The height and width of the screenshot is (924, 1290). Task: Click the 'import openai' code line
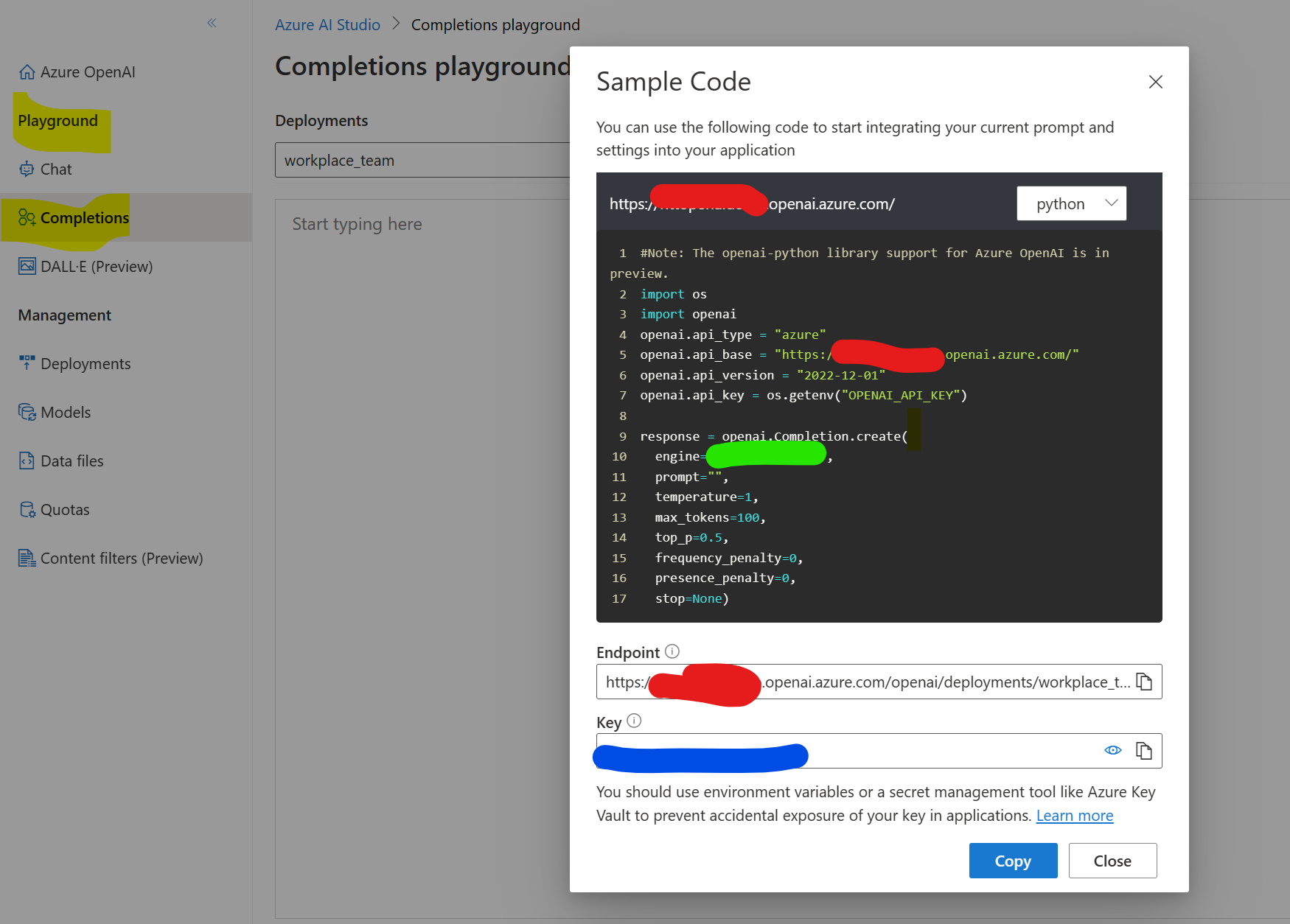coord(688,314)
